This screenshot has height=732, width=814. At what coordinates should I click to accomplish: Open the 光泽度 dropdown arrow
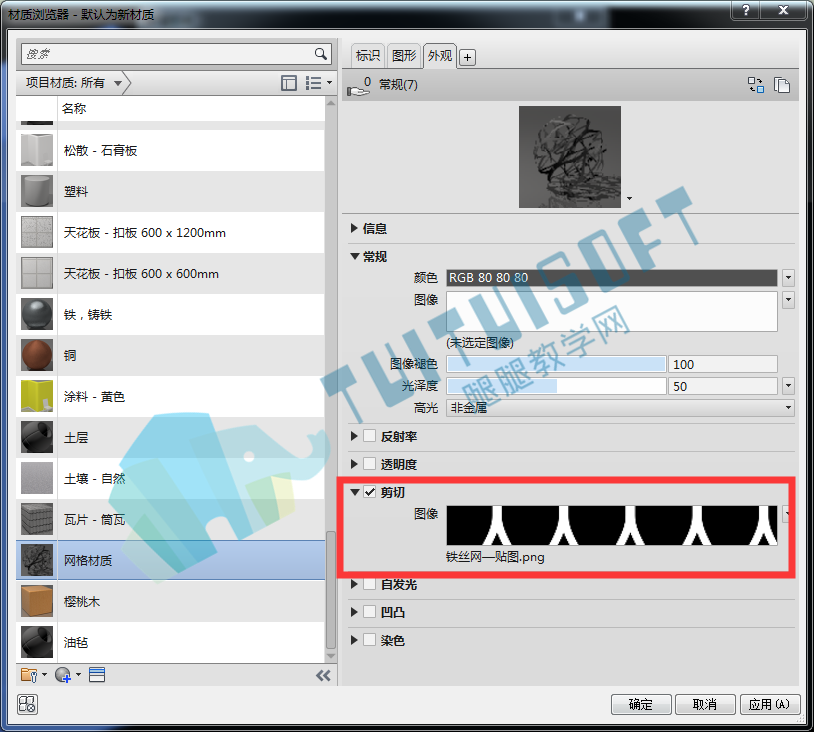(789, 386)
